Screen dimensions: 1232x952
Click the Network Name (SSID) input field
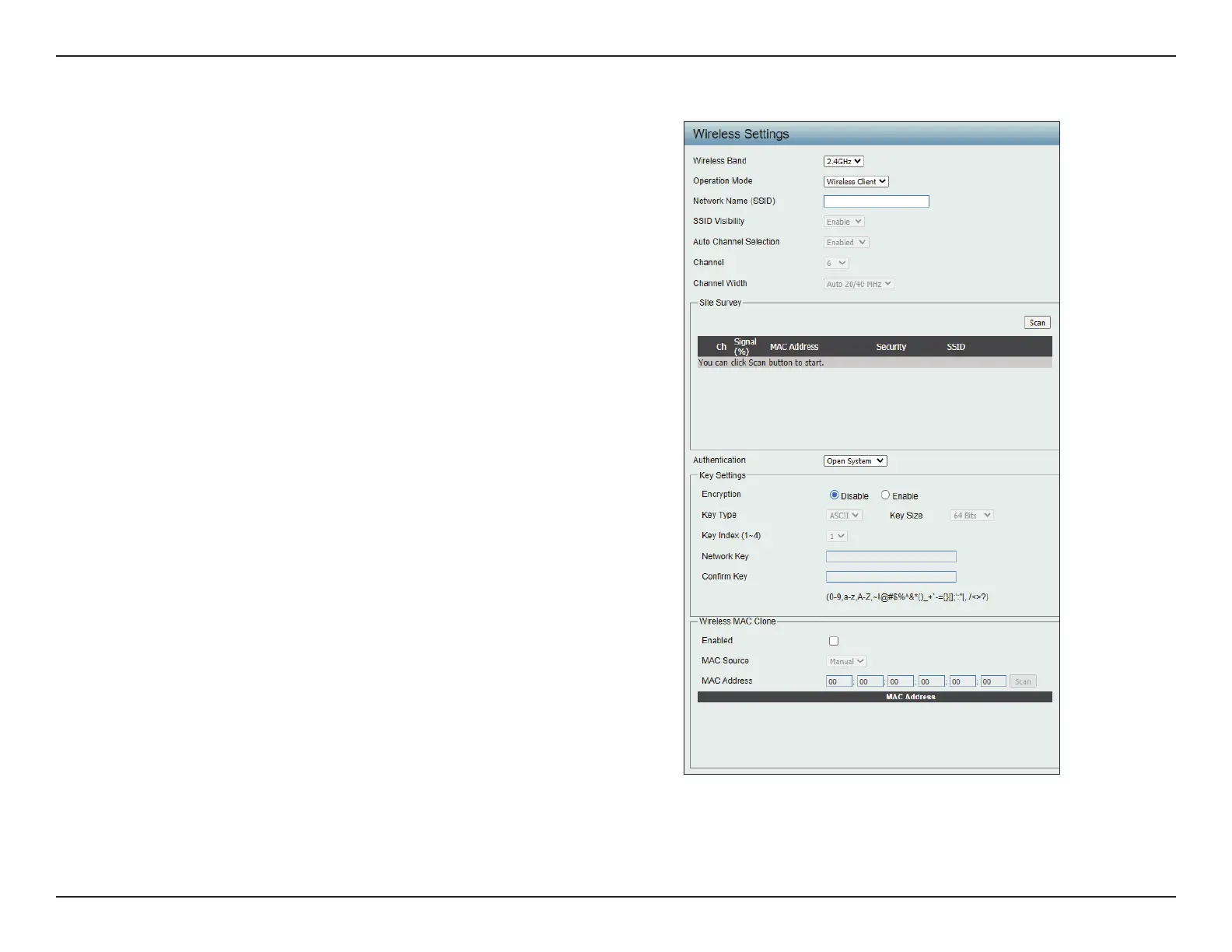[876, 201]
